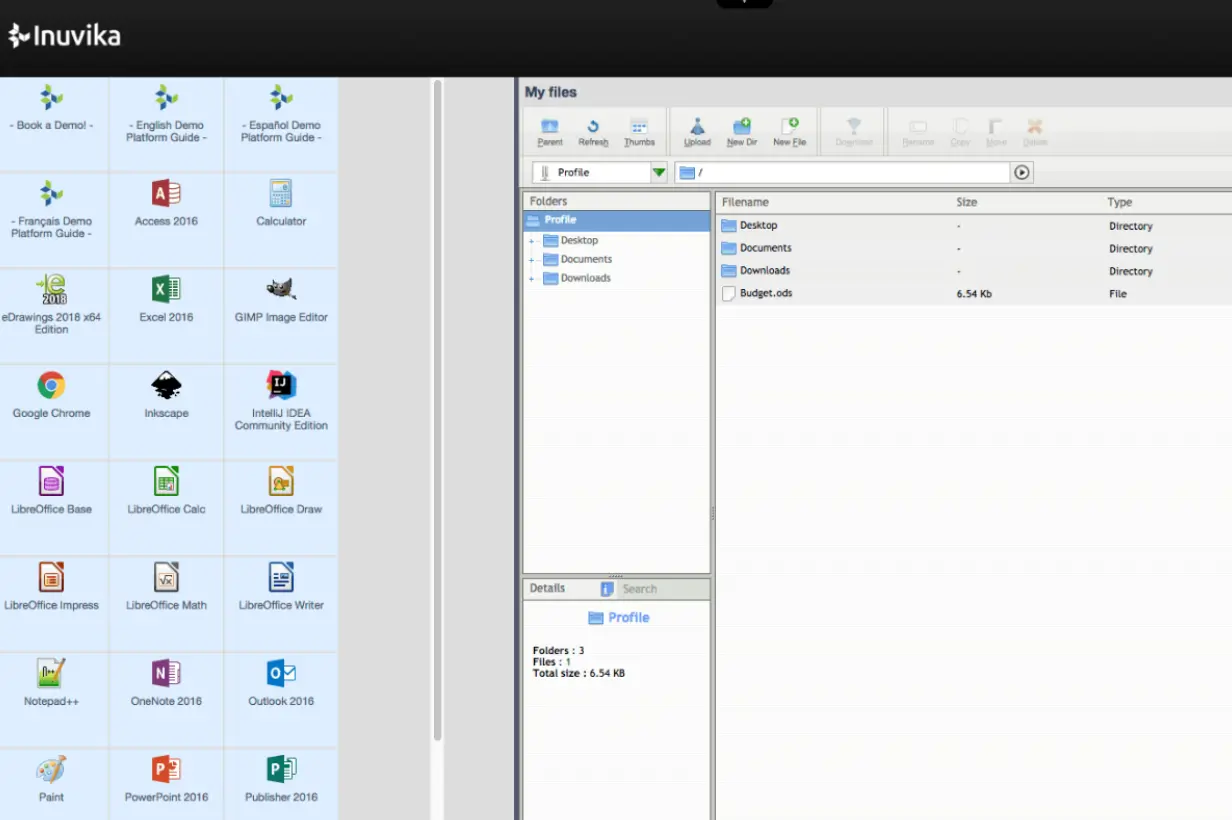The image size is (1232, 820).
Task: Sort by the Size column header
Action: pyautogui.click(x=966, y=202)
